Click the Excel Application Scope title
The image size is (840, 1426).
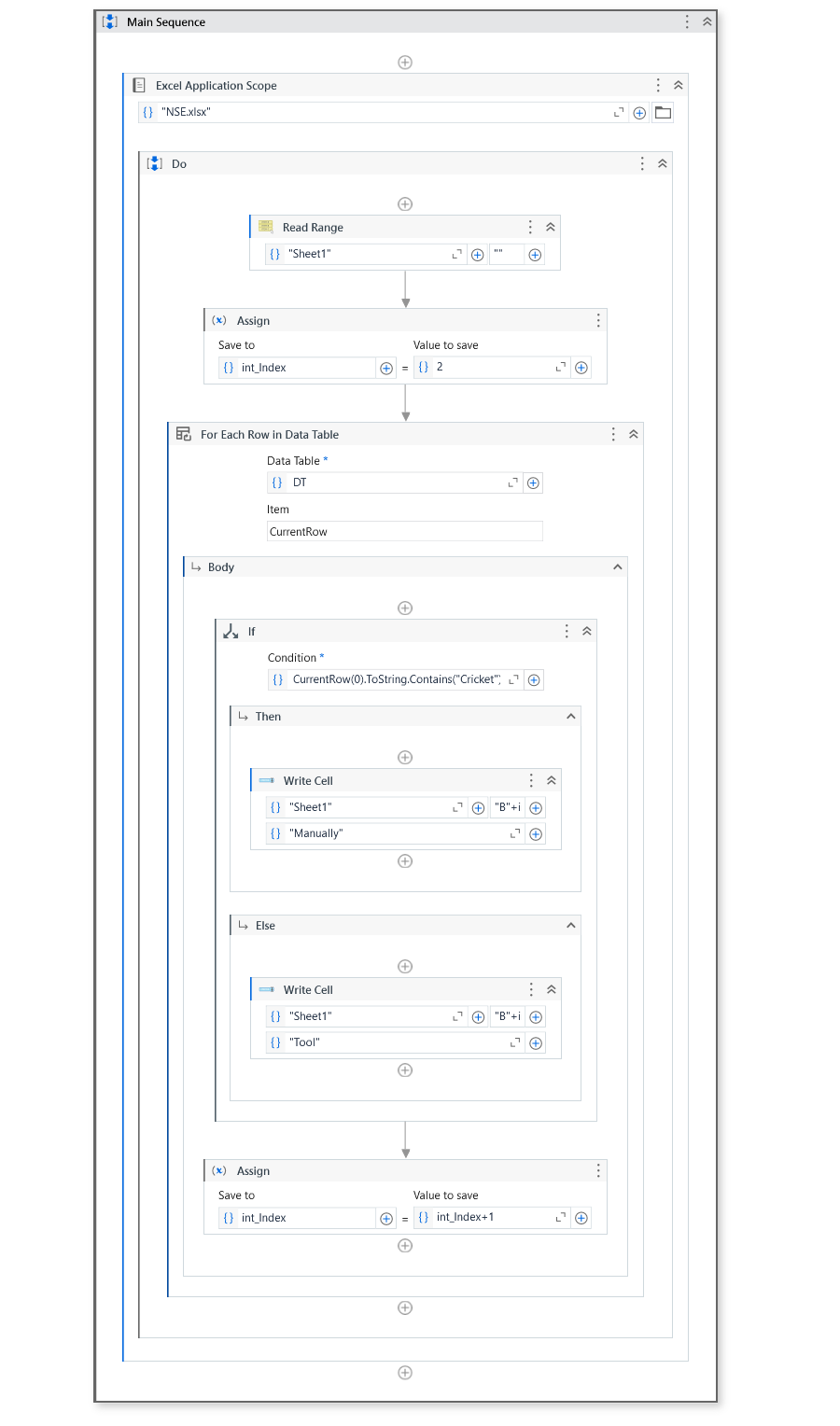pyautogui.click(x=217, y=86)
